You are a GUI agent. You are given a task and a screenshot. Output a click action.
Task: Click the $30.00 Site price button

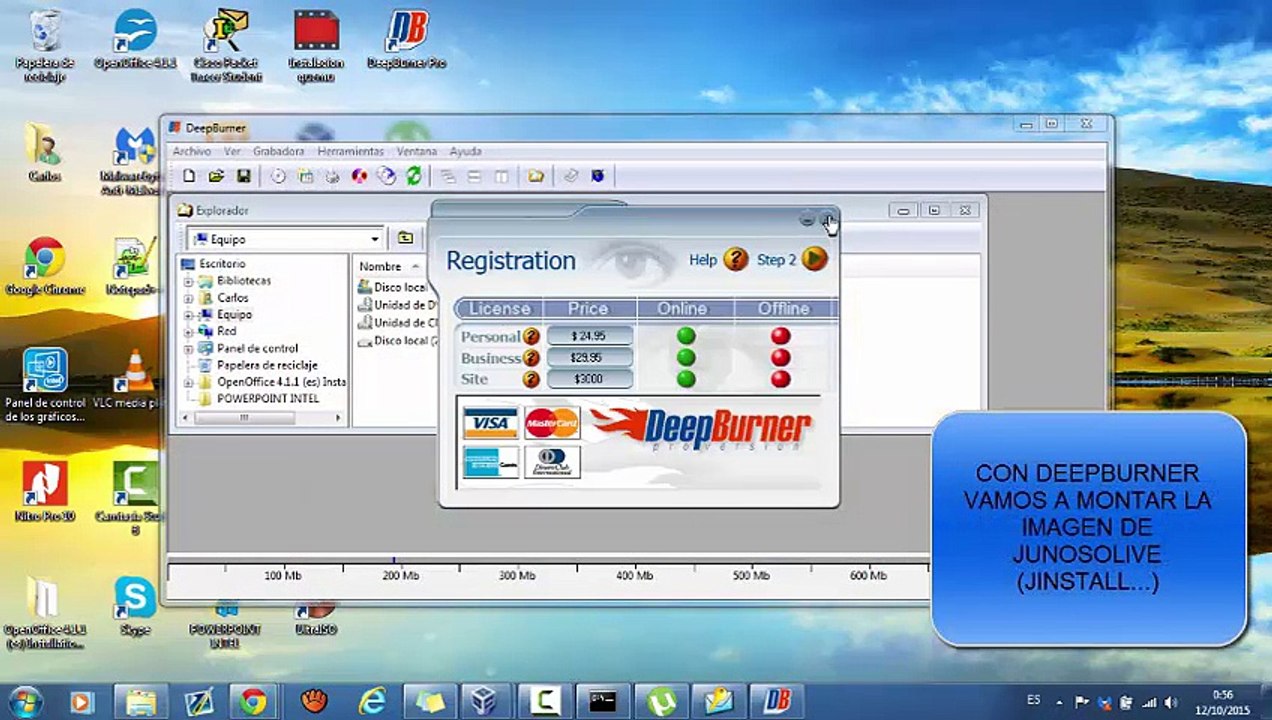[x=590, y=379]
